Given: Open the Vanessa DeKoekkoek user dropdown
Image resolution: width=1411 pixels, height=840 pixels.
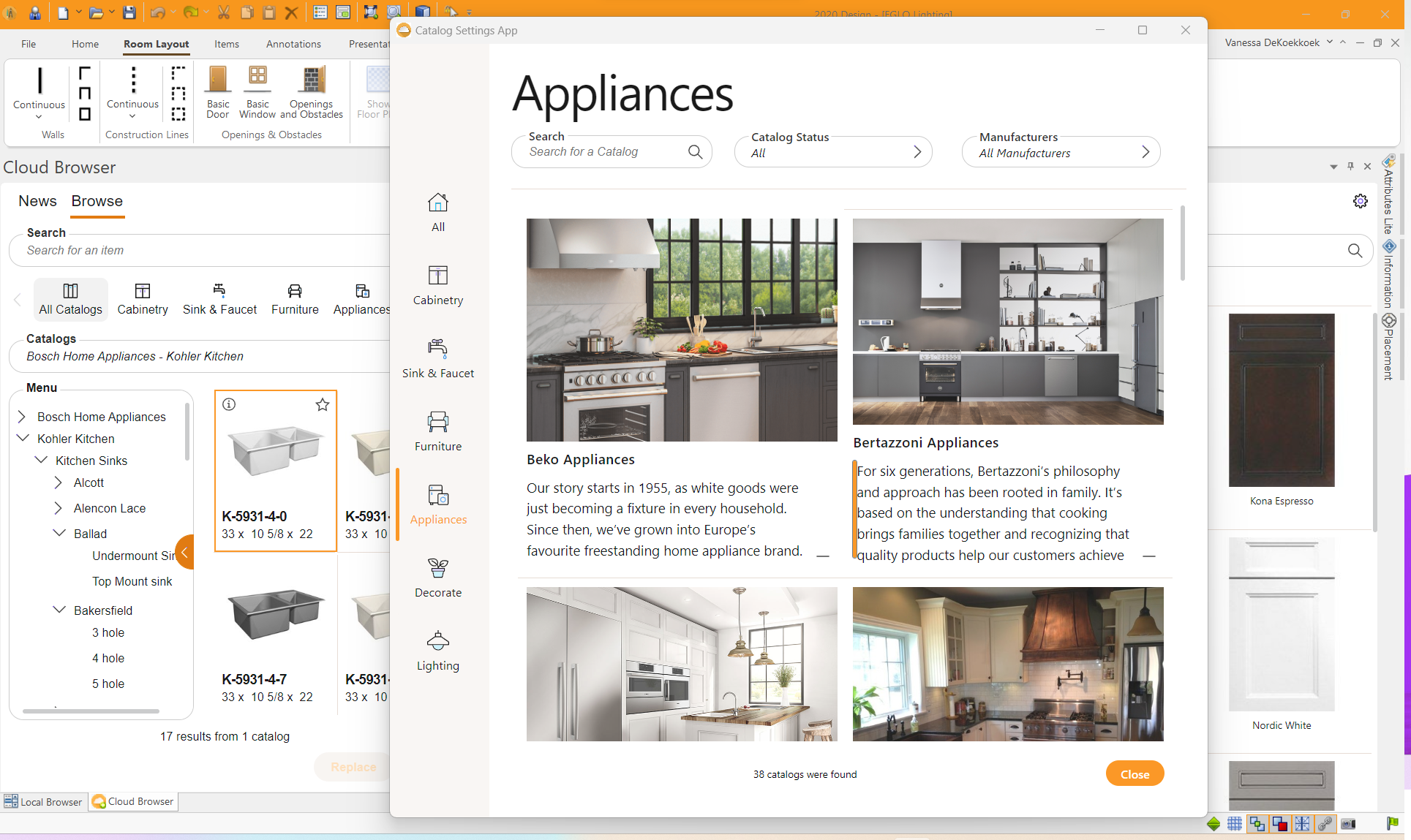Looking at the screenshot, I should pos(1330,42).
